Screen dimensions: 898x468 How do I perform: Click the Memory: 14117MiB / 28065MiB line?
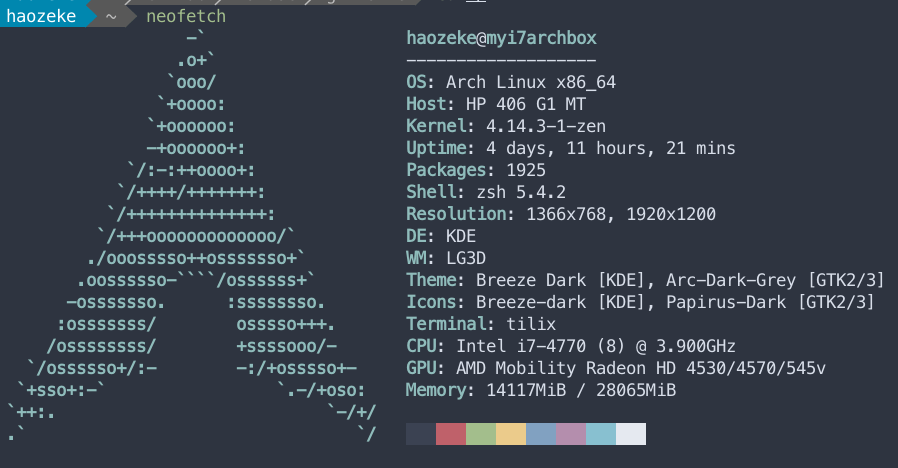tap(541, 390)
